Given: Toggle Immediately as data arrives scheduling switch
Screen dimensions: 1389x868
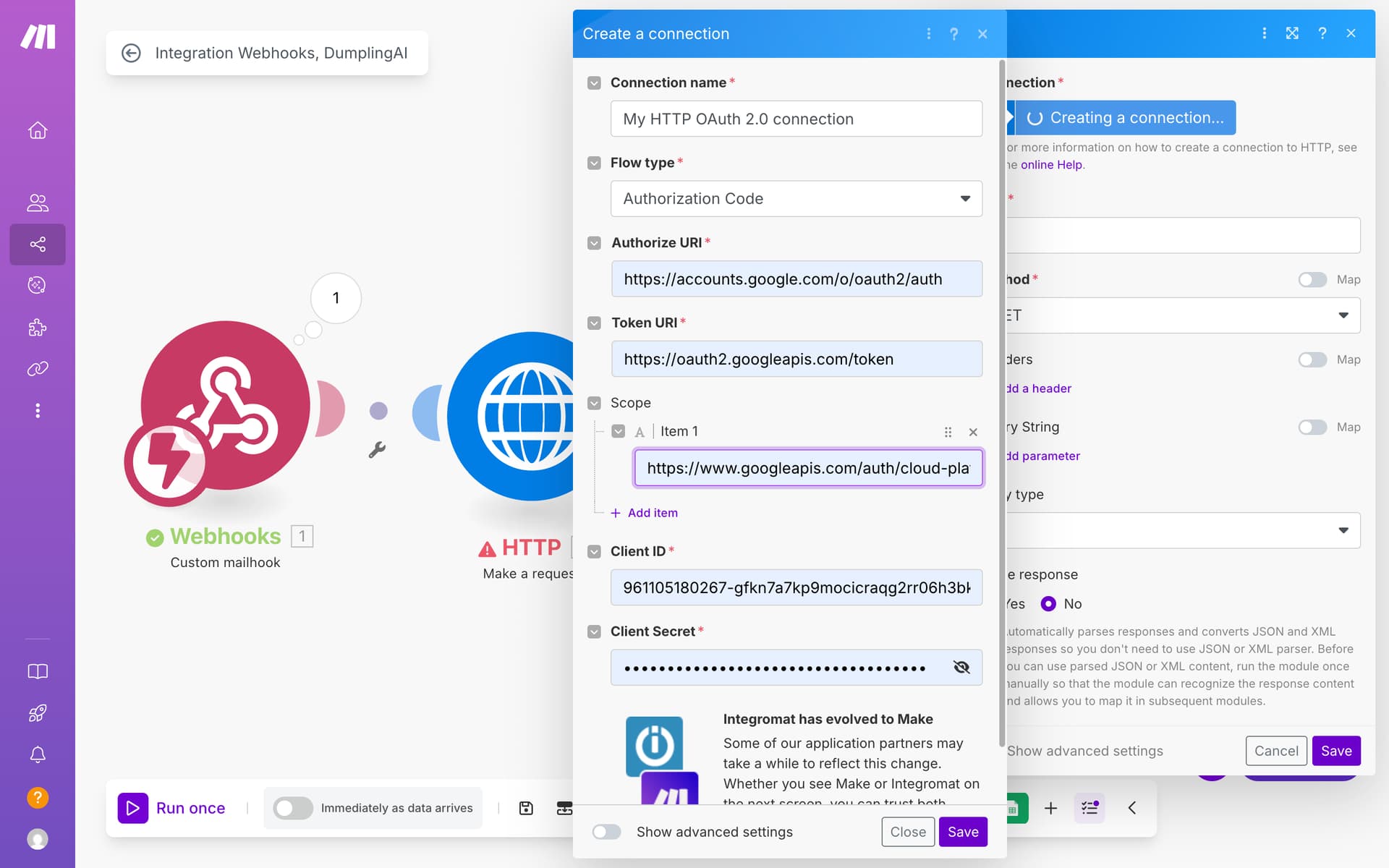Looking at the screenshot, I should pos(293,808).
